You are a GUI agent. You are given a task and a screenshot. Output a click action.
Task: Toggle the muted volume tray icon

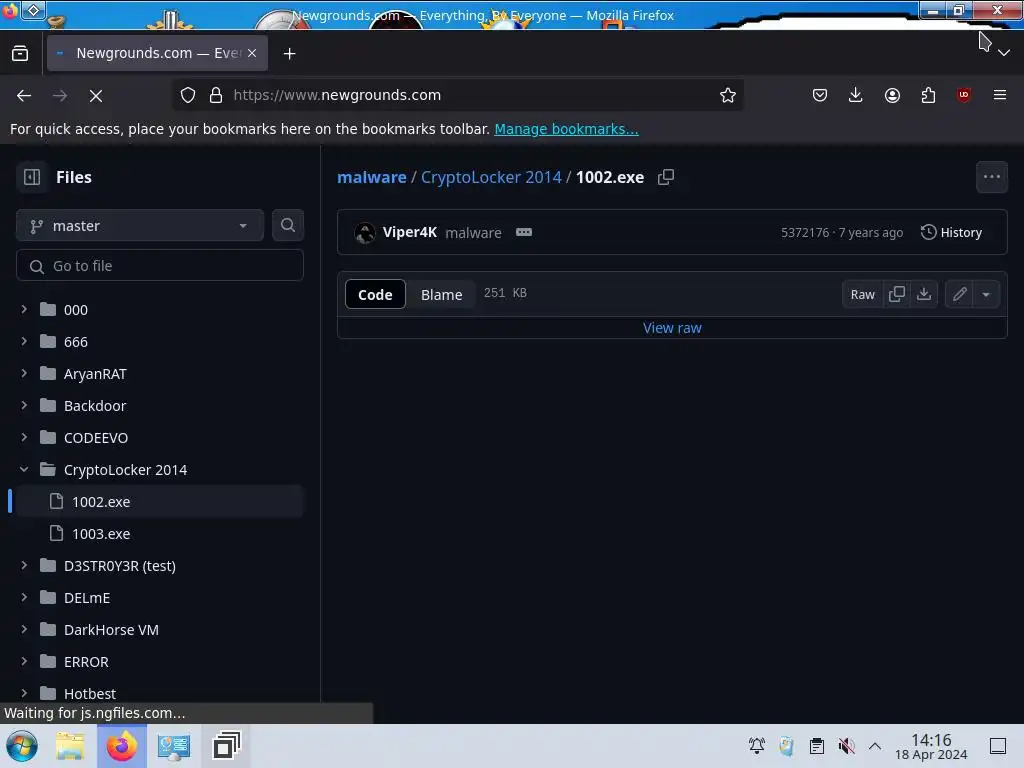click(x=846, y=746)
